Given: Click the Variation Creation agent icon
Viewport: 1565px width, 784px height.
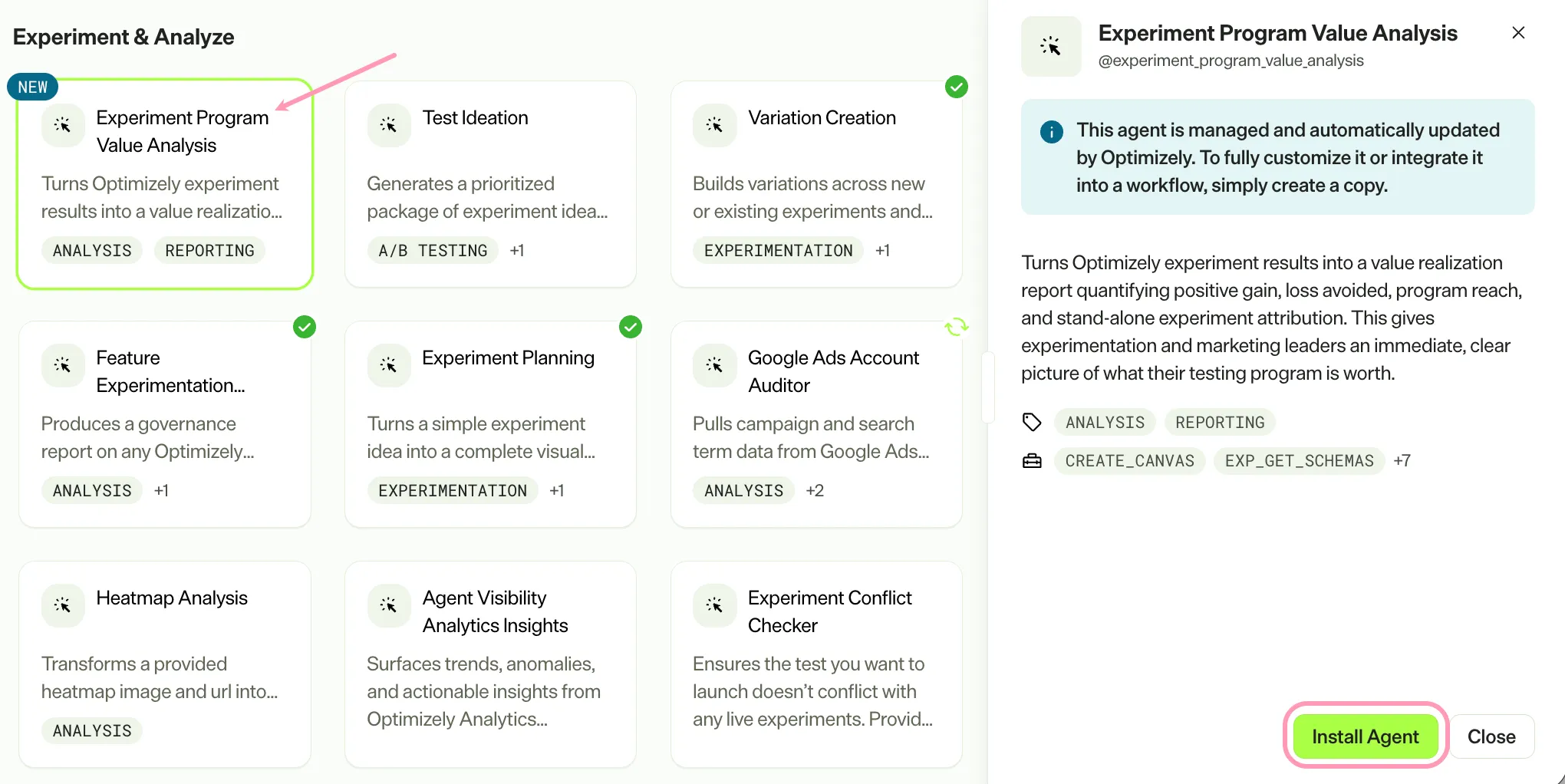Looking at the screenshot, I should pyautogui.click(x=714, y=125).
